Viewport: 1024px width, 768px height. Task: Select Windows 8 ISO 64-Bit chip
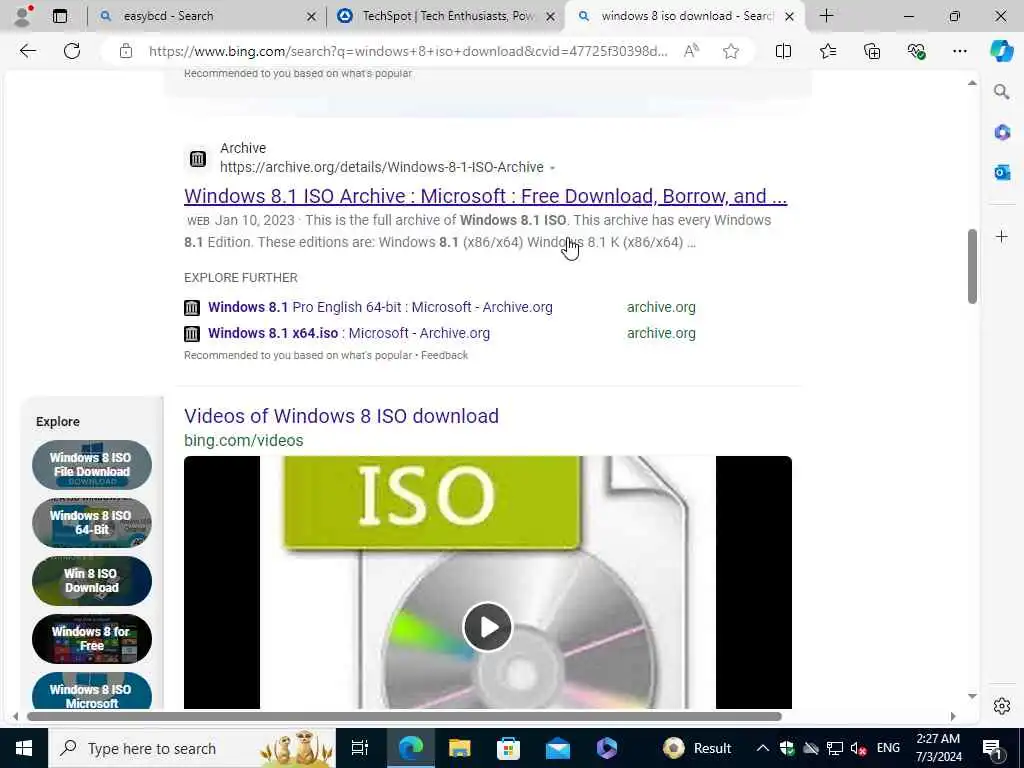[91, 522]
